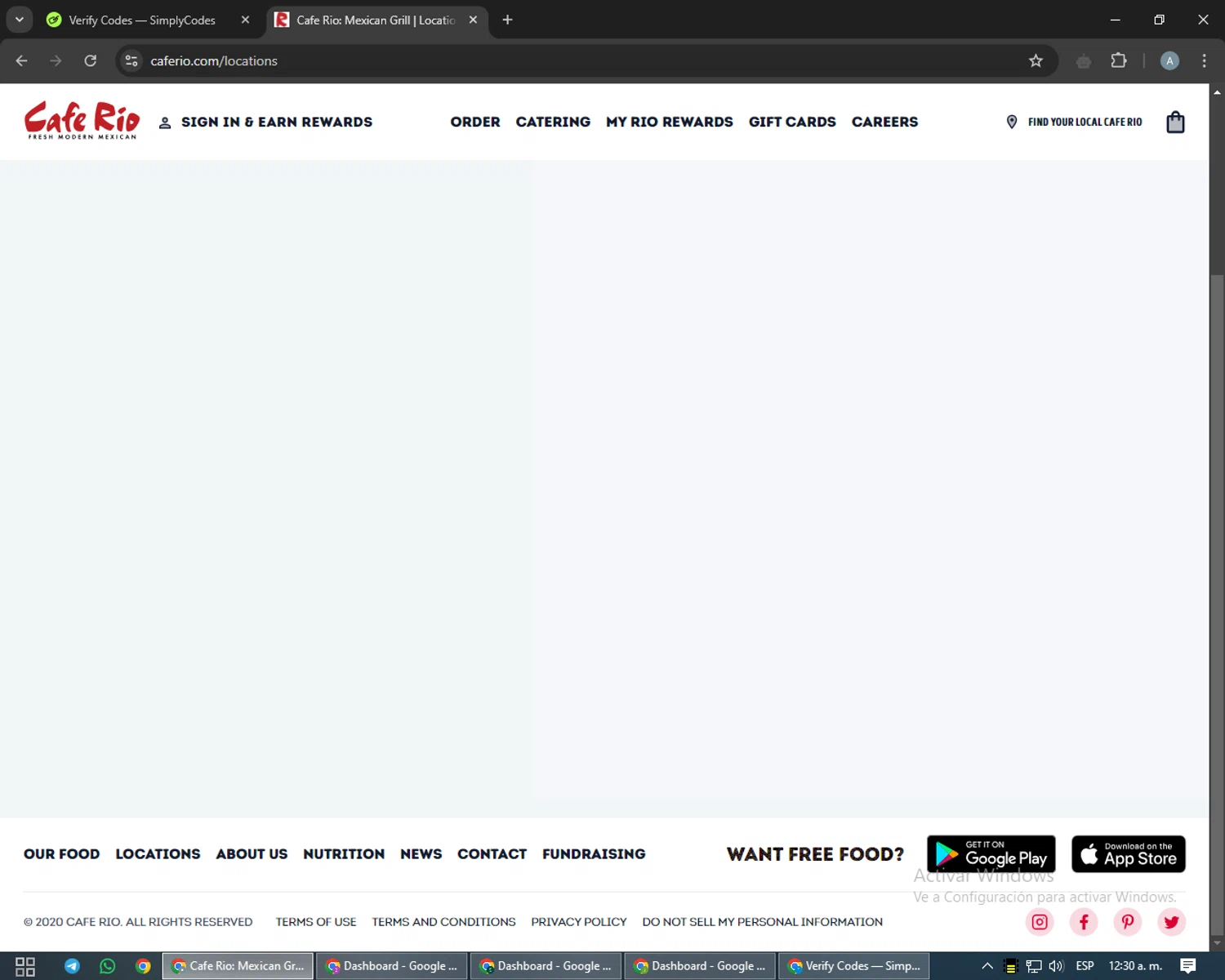Open Telegram from the taskbar
Screen dimensions: 1225x980
coord(72,966)
